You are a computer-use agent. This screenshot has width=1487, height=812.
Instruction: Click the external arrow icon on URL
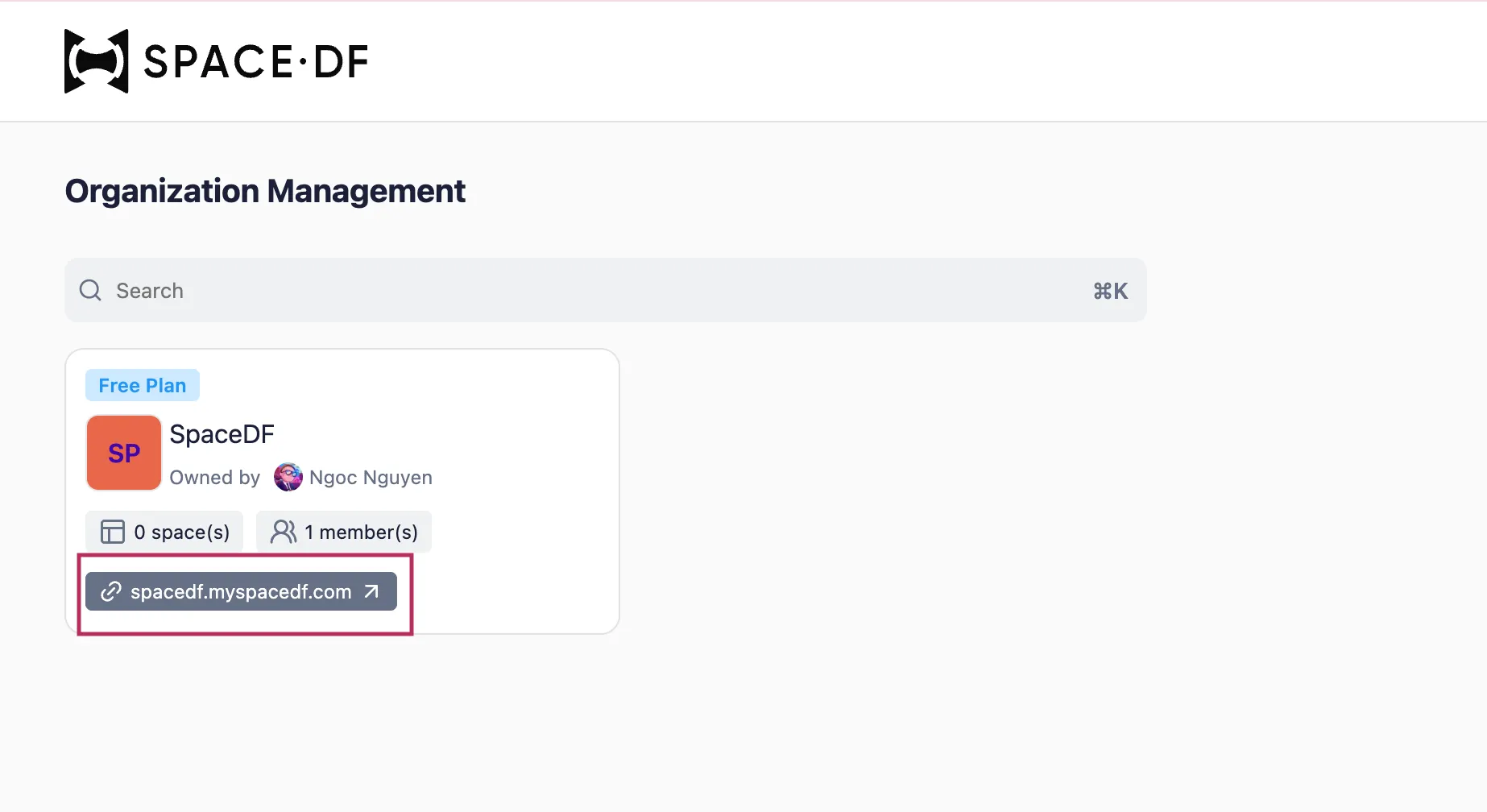click(371, 592)
